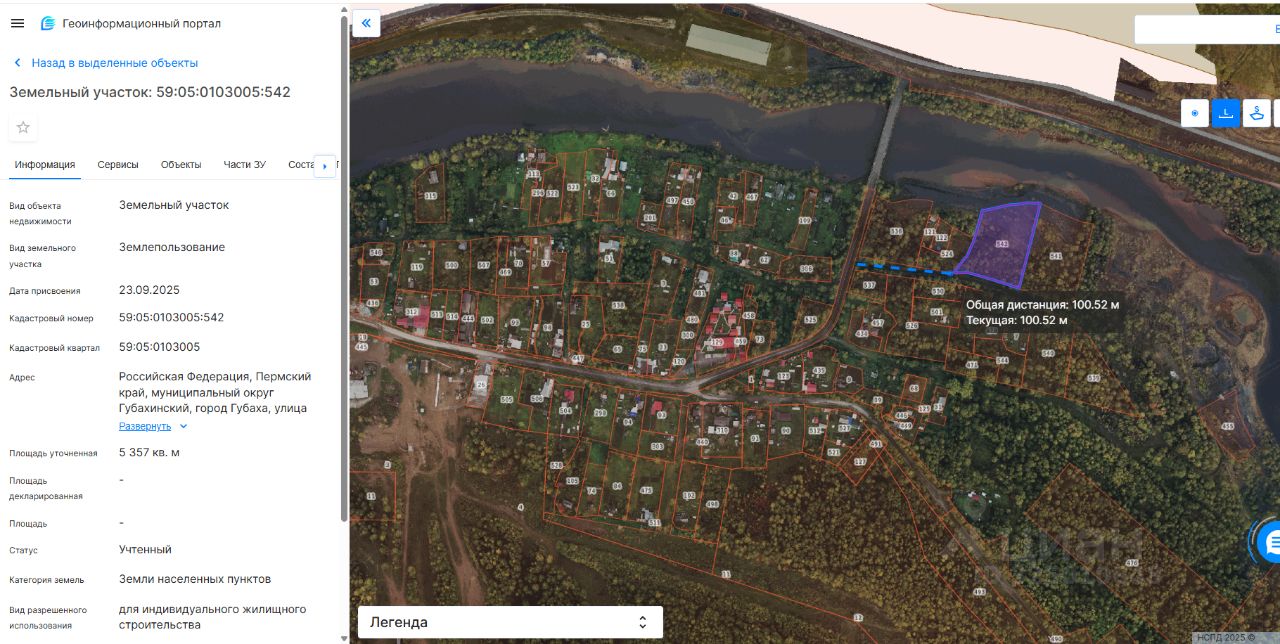This screenshot has height=644, width=1280.
Task: Toggle the distance (L) measurement tool
Action: click(x=1226, y=113)
